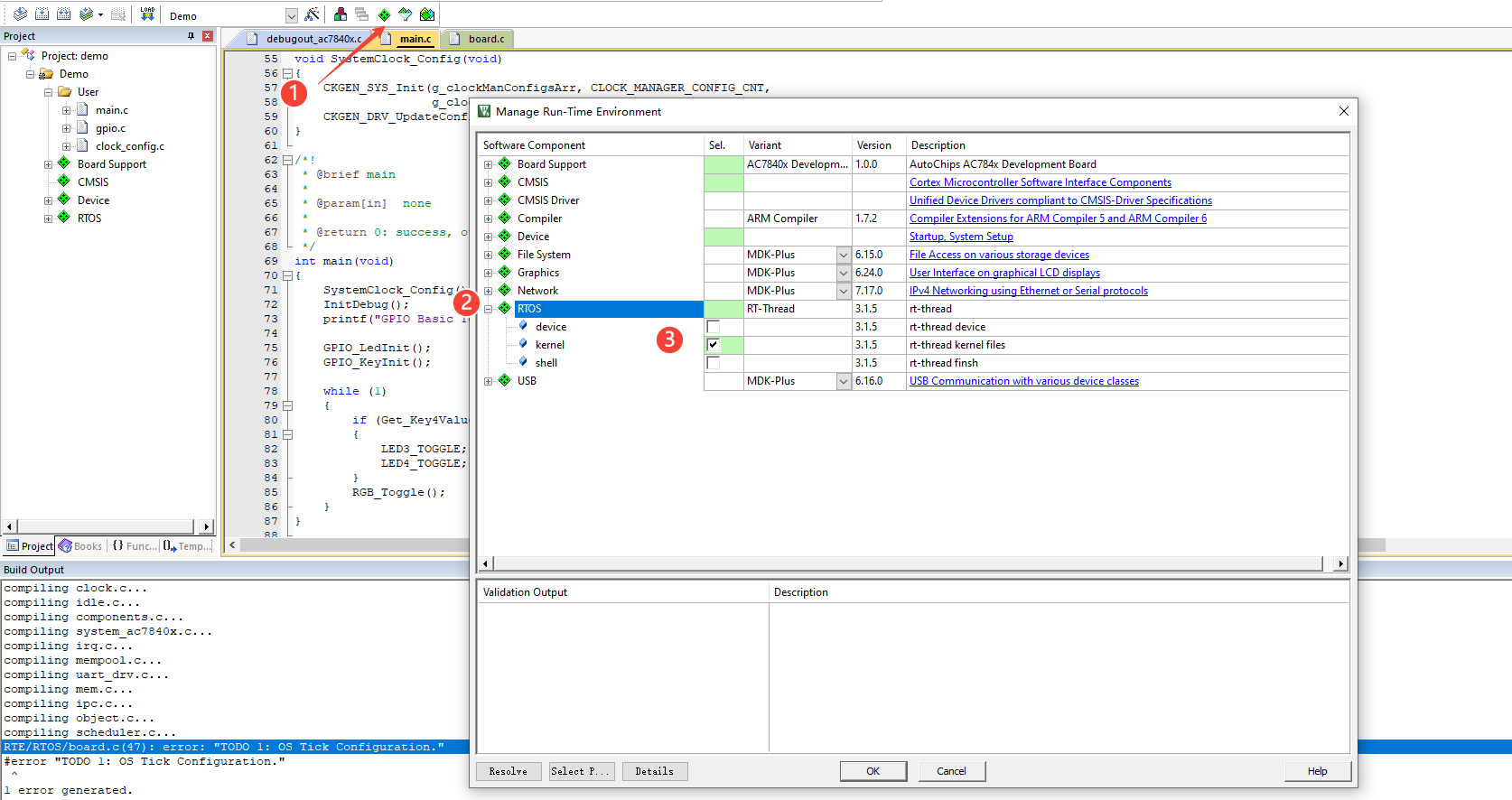
Task: Click the File System component icon in RTE dialog
Action: pyautogui.click(x=505, y=254)
